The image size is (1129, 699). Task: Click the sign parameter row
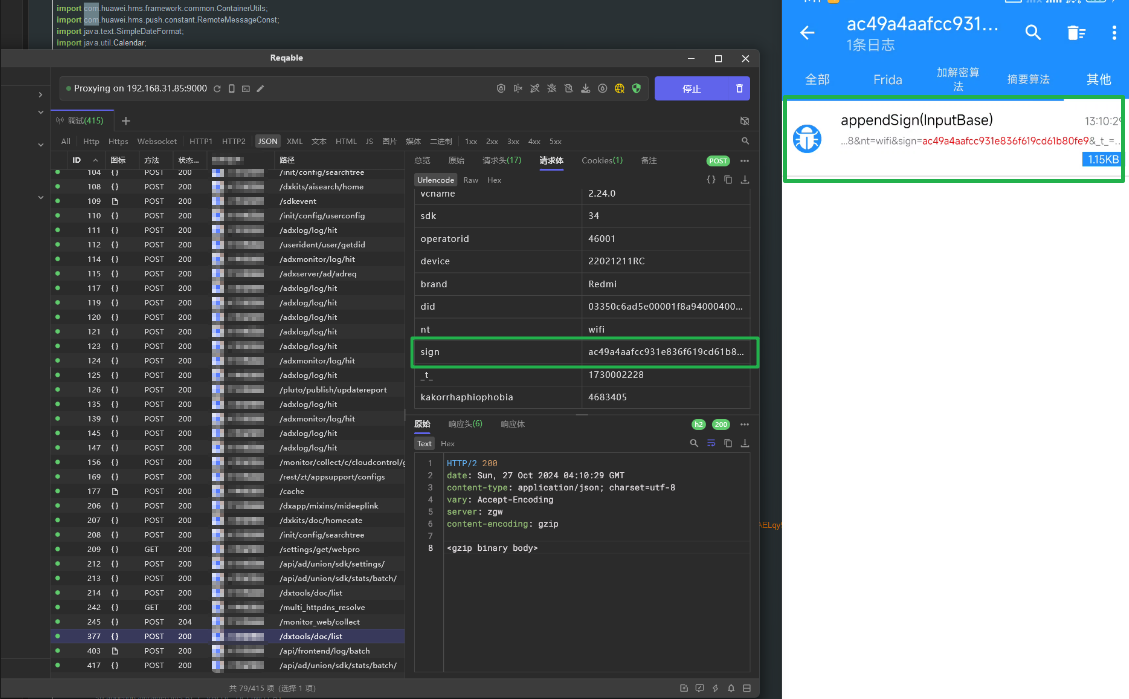coord(583,352)
